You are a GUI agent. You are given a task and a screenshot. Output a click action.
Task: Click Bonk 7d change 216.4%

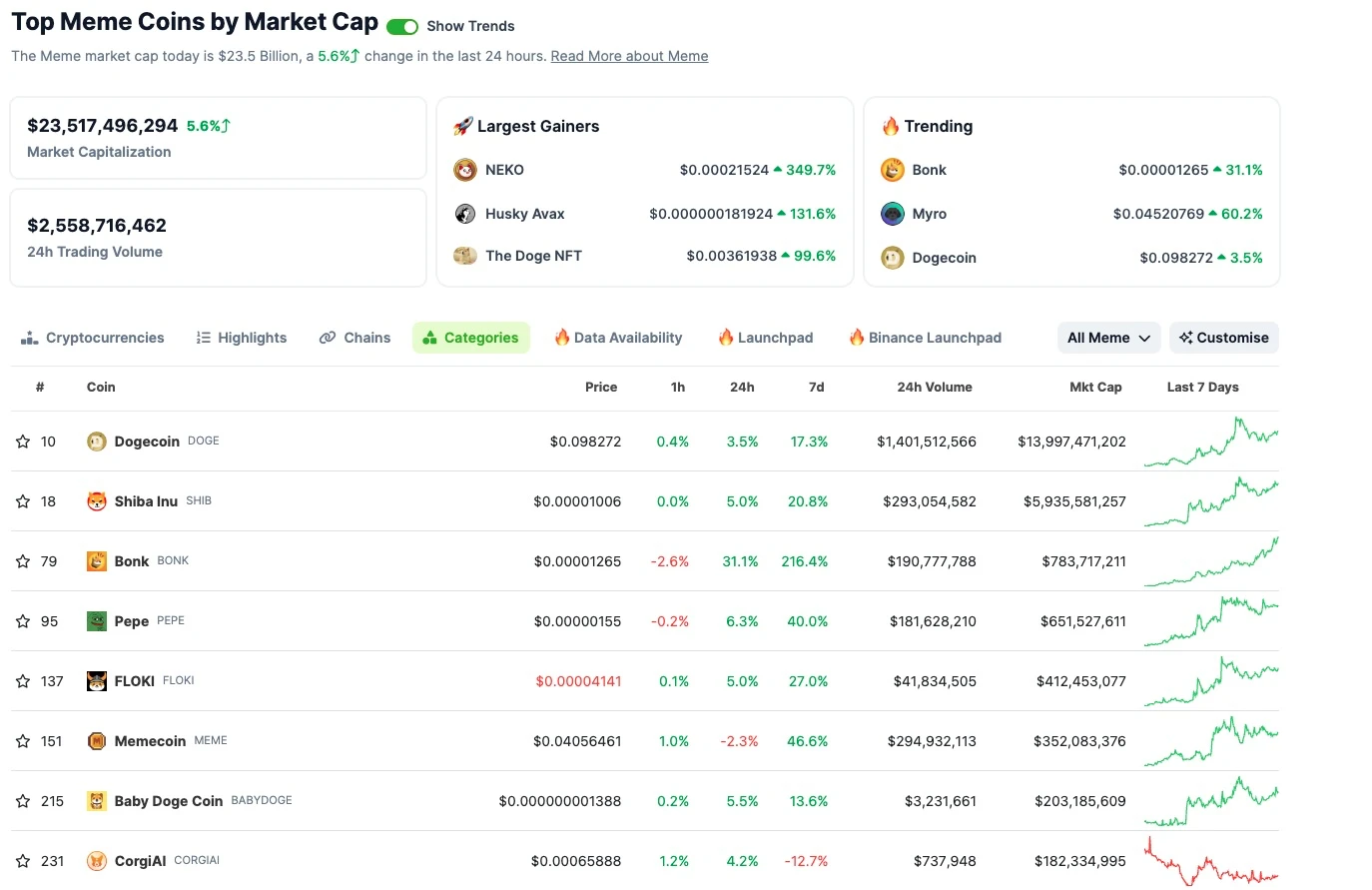(805, 561)
